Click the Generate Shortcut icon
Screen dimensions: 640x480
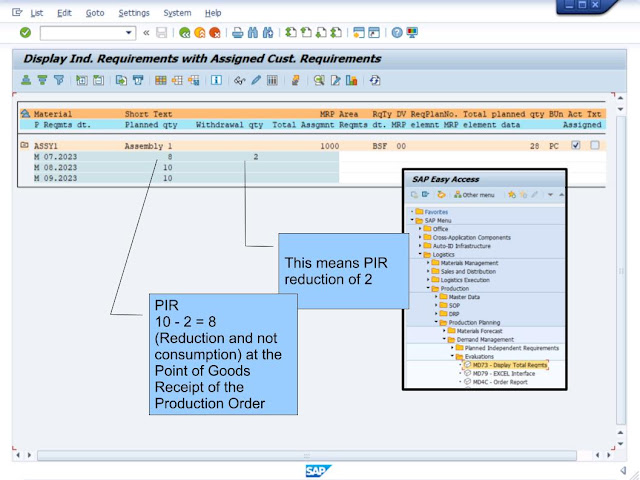[374, 32]
